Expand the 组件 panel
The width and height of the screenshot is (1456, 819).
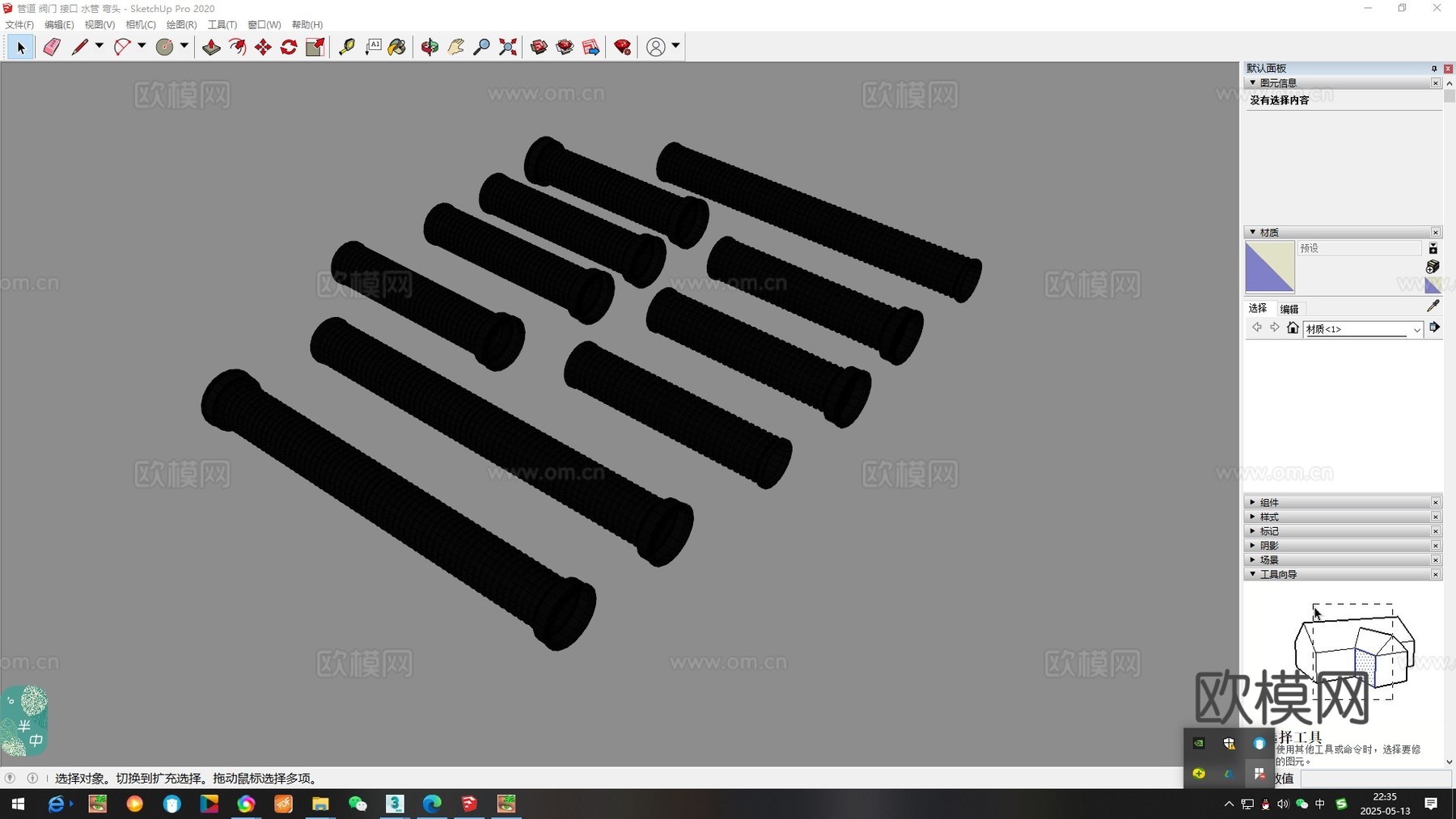1253,502
